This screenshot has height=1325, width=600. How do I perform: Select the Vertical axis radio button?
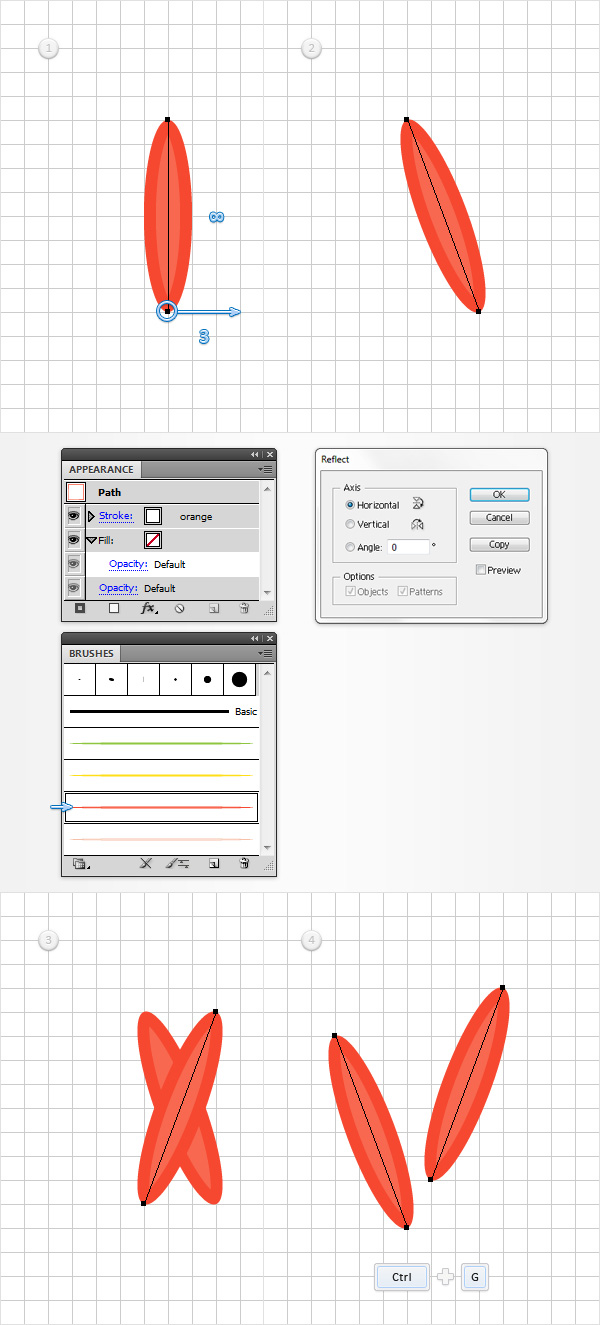tap(350, 524)
